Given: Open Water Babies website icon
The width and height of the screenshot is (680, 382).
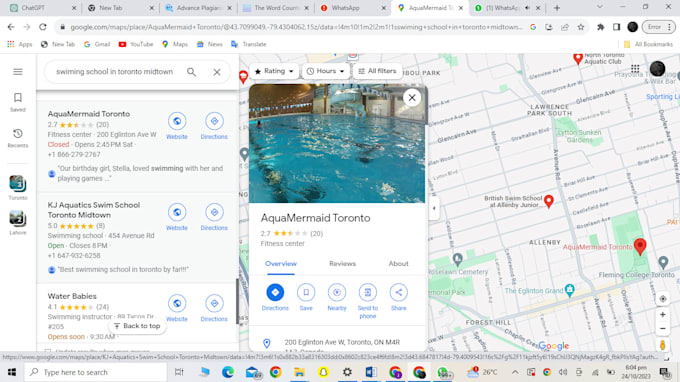Looking at the screenshot, I should pyautogui.click(x=177, y=303).
